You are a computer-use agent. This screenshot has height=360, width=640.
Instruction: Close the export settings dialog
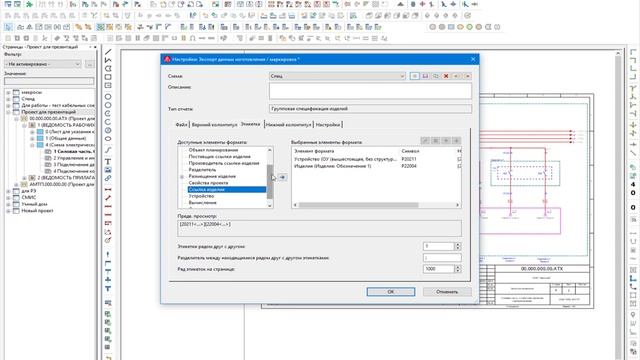pyautogui.click(x=473, y=59)
